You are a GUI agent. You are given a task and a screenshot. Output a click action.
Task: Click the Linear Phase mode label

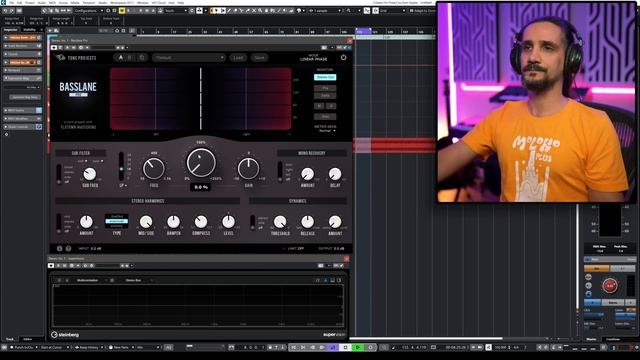pyautogui.click(x=313, y=59)
